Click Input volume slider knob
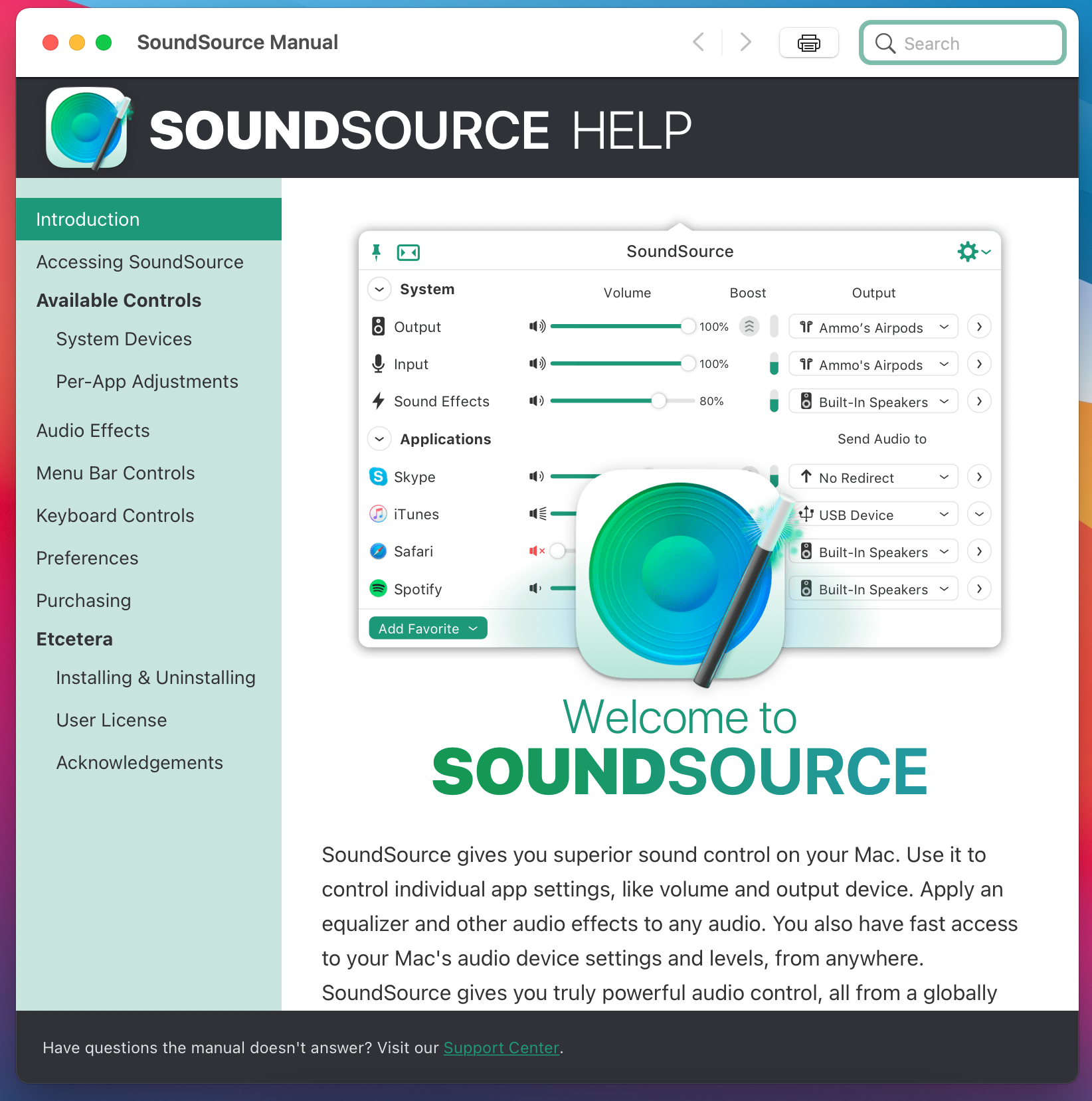 coord(688,363)
